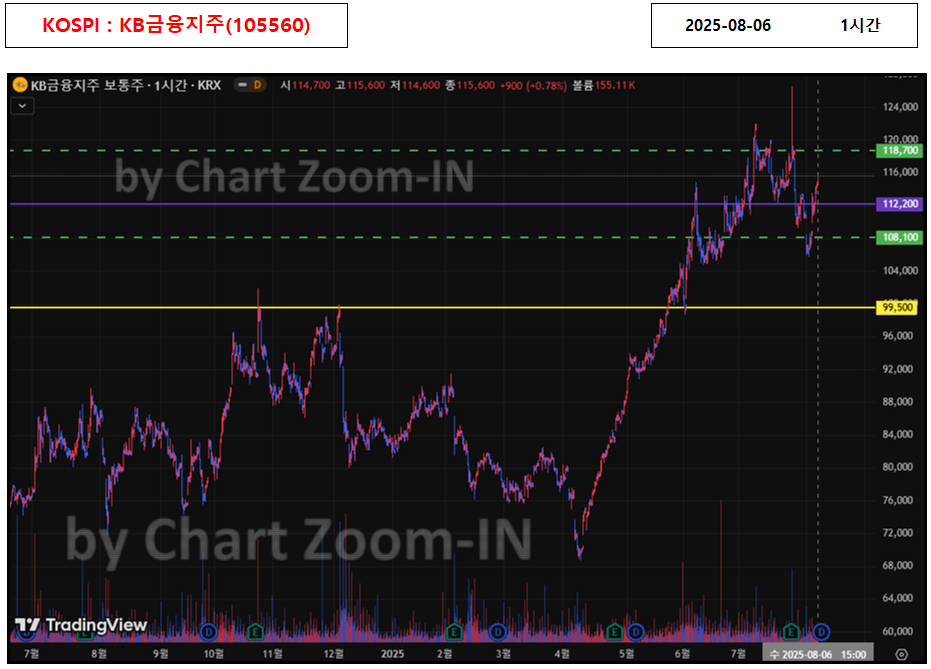Open chart settings gear icon at axis corner

pos(901,654)
